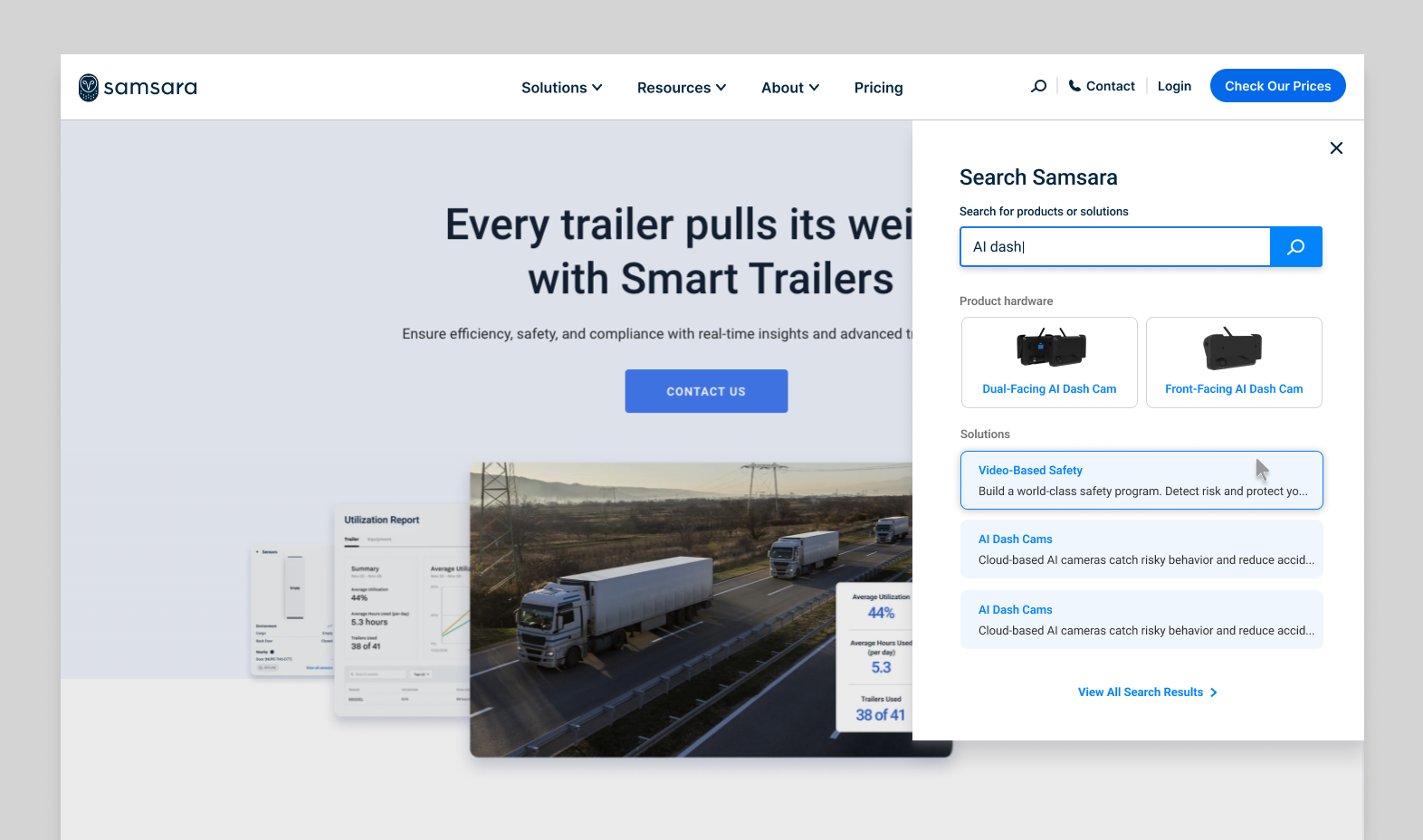Click the phone icon beside Contact
Image resolution: width=1423 pixels, height=840 pixels.
click(1074, 86)
